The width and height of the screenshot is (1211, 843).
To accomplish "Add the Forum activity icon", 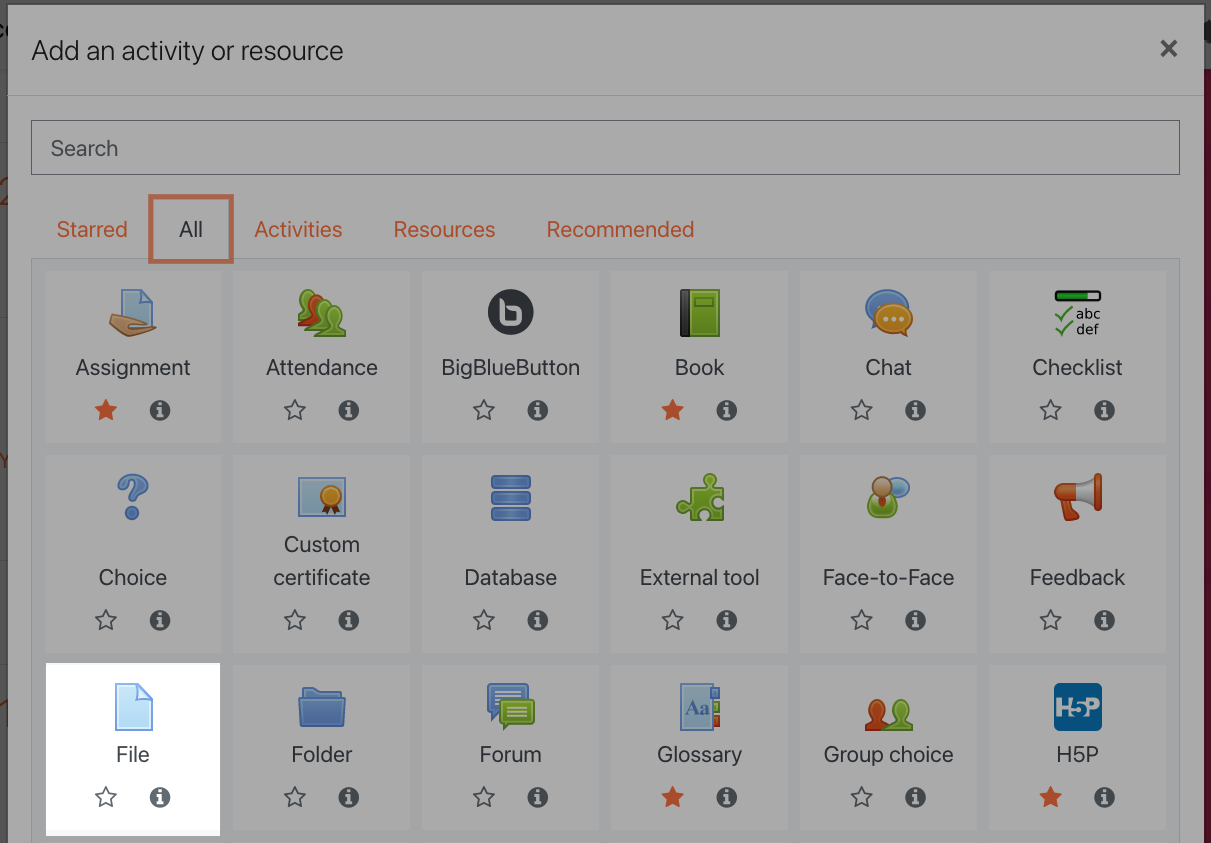I will pyautogui.click(x=511, y=707).
